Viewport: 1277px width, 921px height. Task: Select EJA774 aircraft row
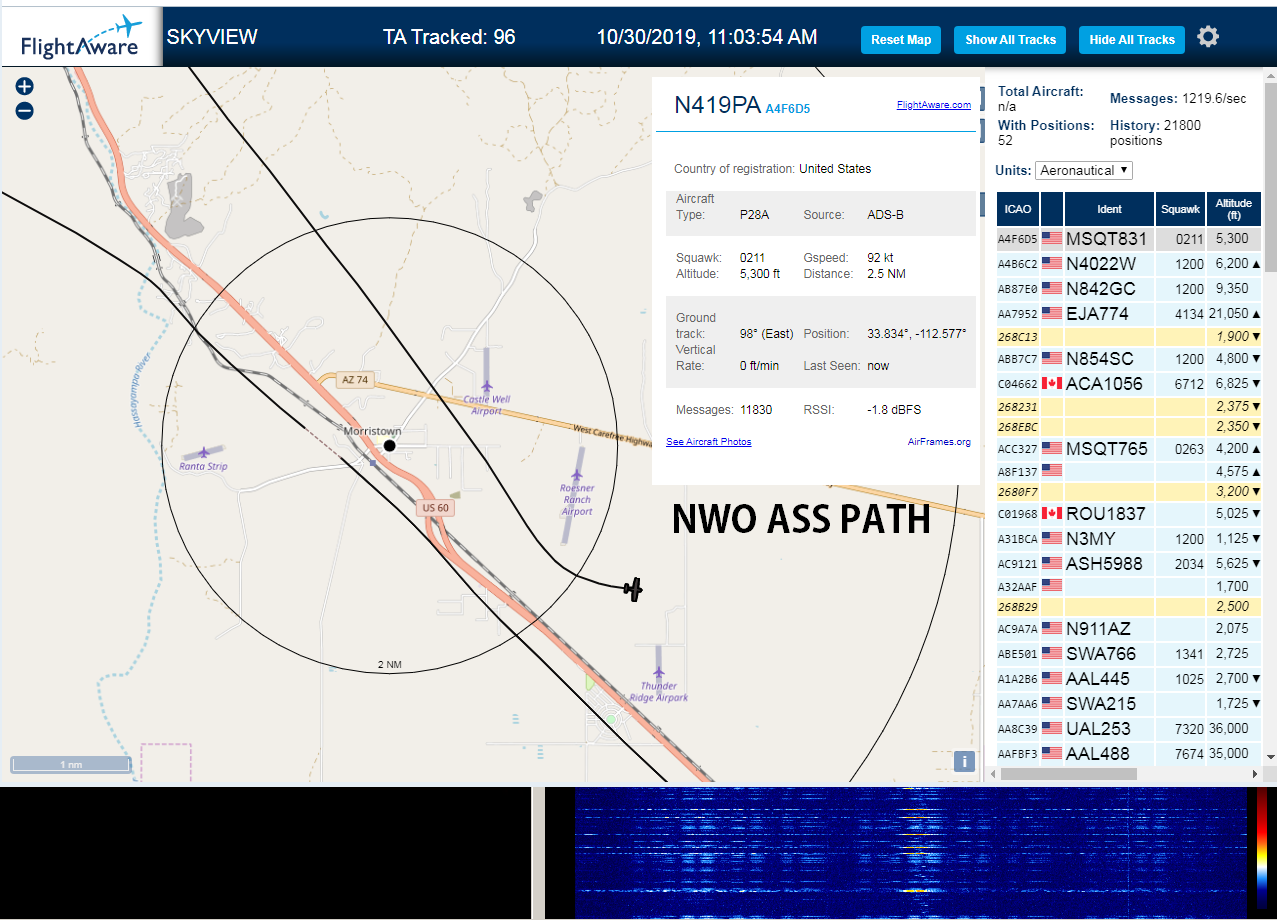coord(1129,314)
